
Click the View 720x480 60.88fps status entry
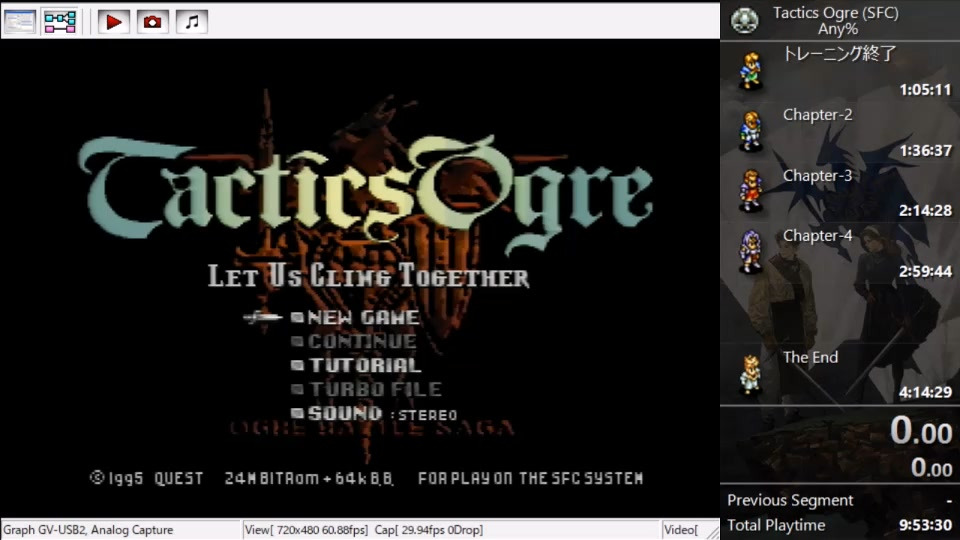[x=306, y=530]
